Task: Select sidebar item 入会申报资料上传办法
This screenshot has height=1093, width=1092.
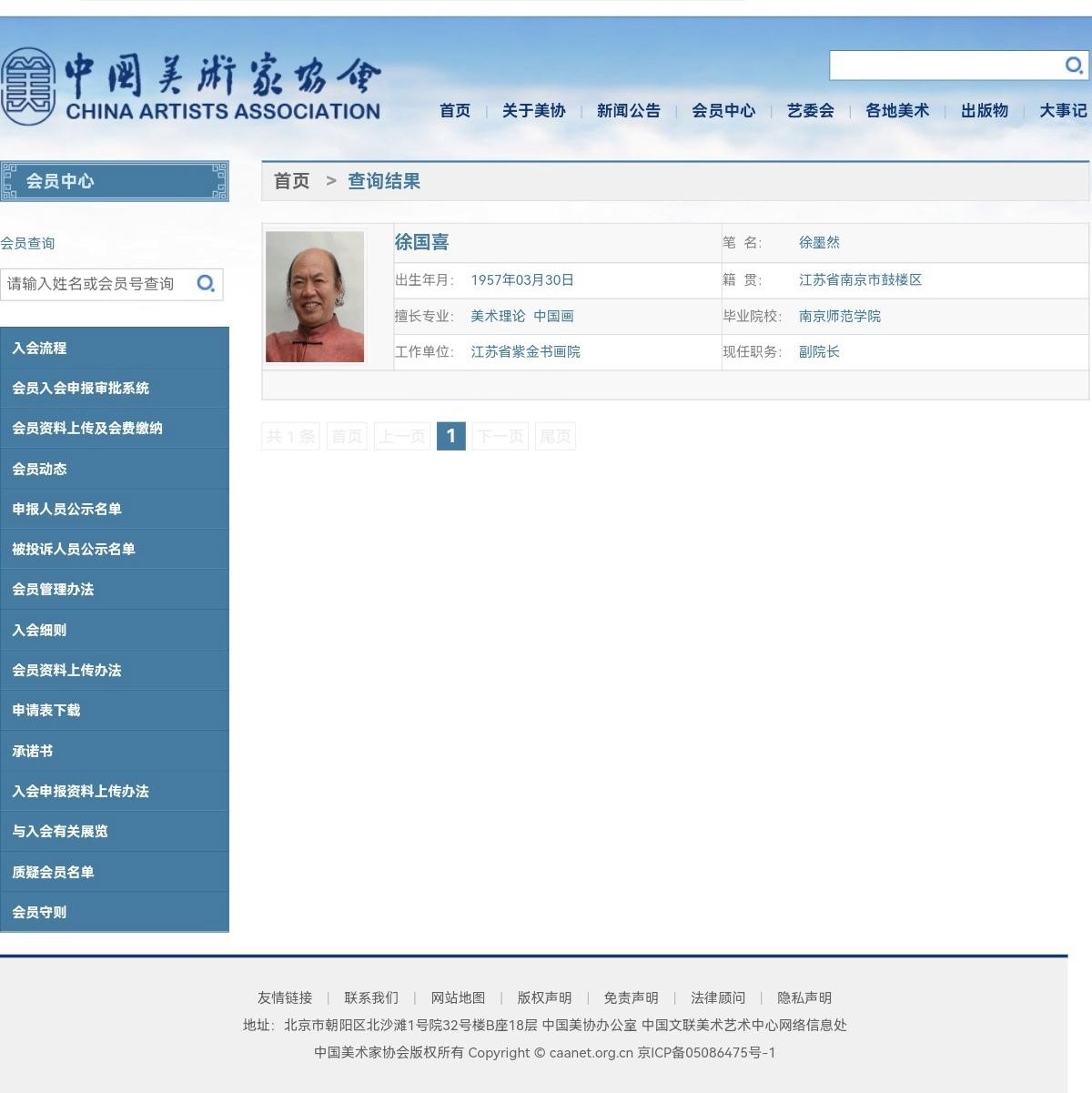Action: pyautogui.click(x=115, y=791)
